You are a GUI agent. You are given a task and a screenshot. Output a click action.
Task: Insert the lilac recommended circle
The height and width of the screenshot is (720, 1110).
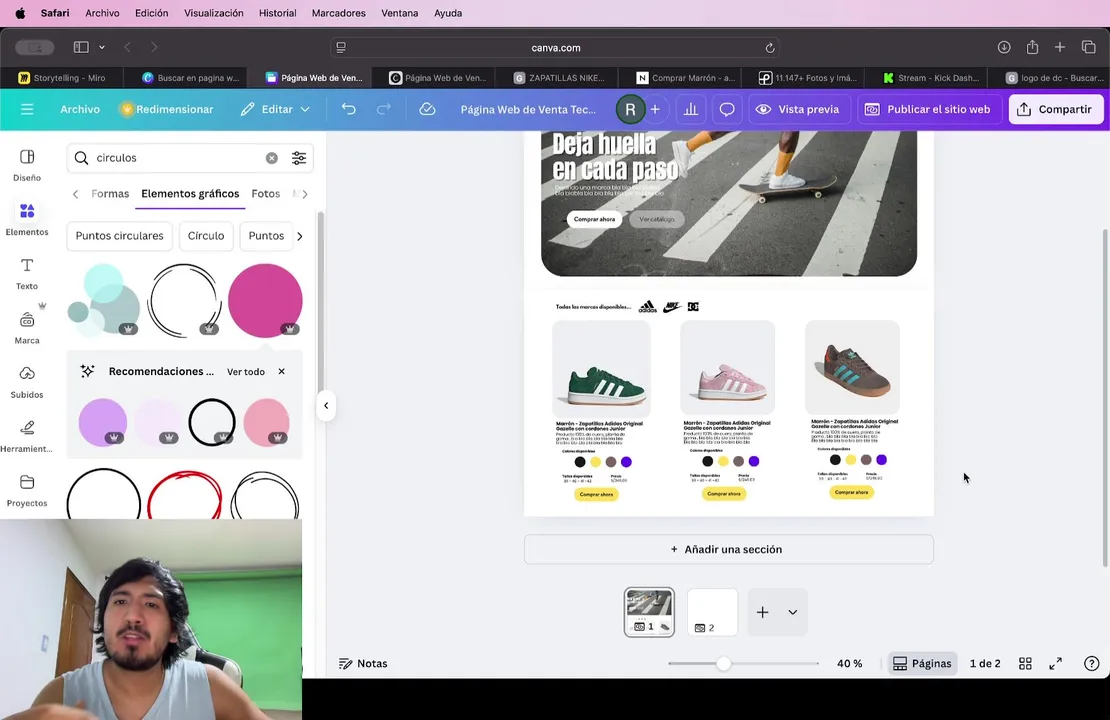(103, 423)
